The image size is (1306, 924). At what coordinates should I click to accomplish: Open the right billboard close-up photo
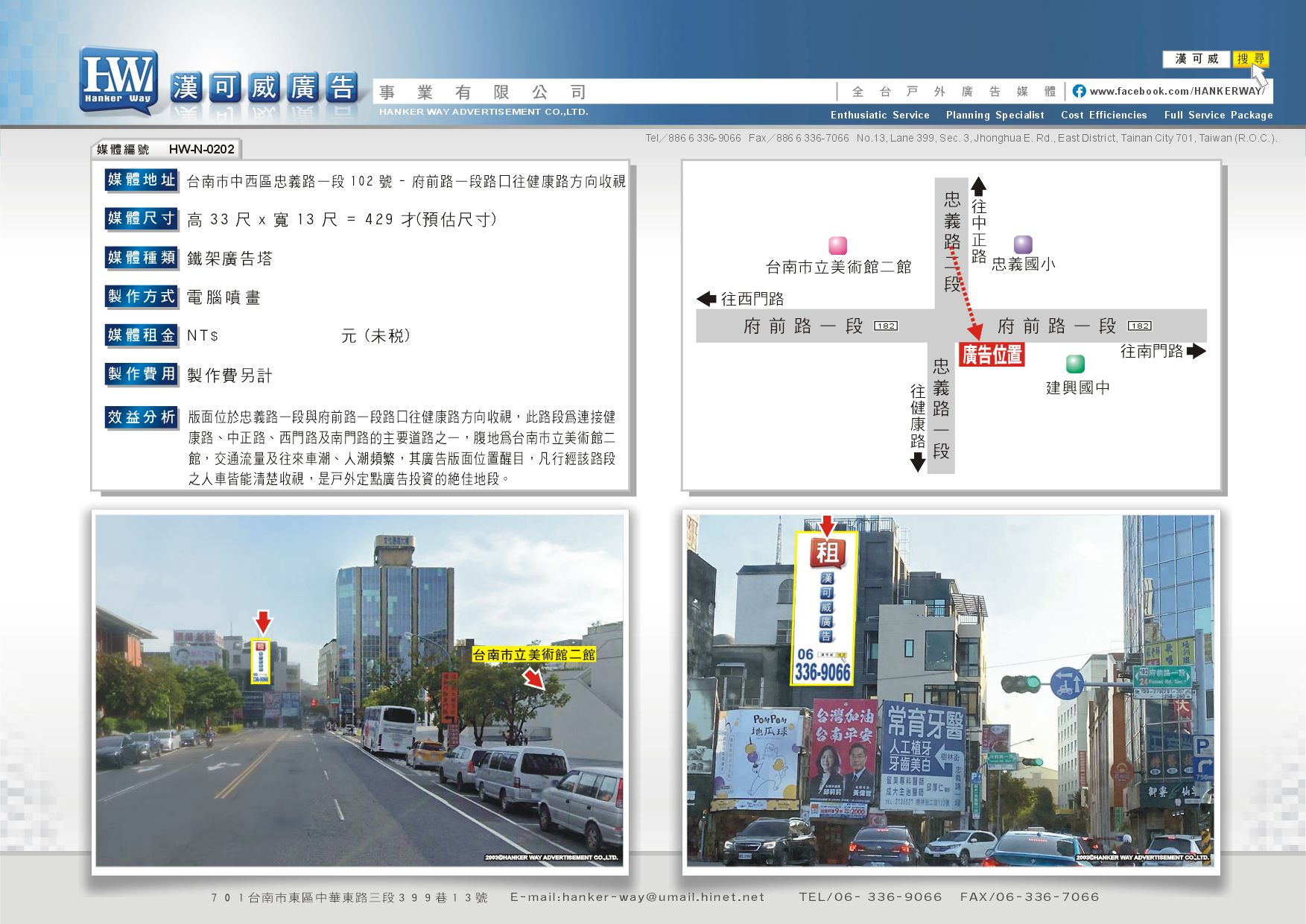pos(951,691)
